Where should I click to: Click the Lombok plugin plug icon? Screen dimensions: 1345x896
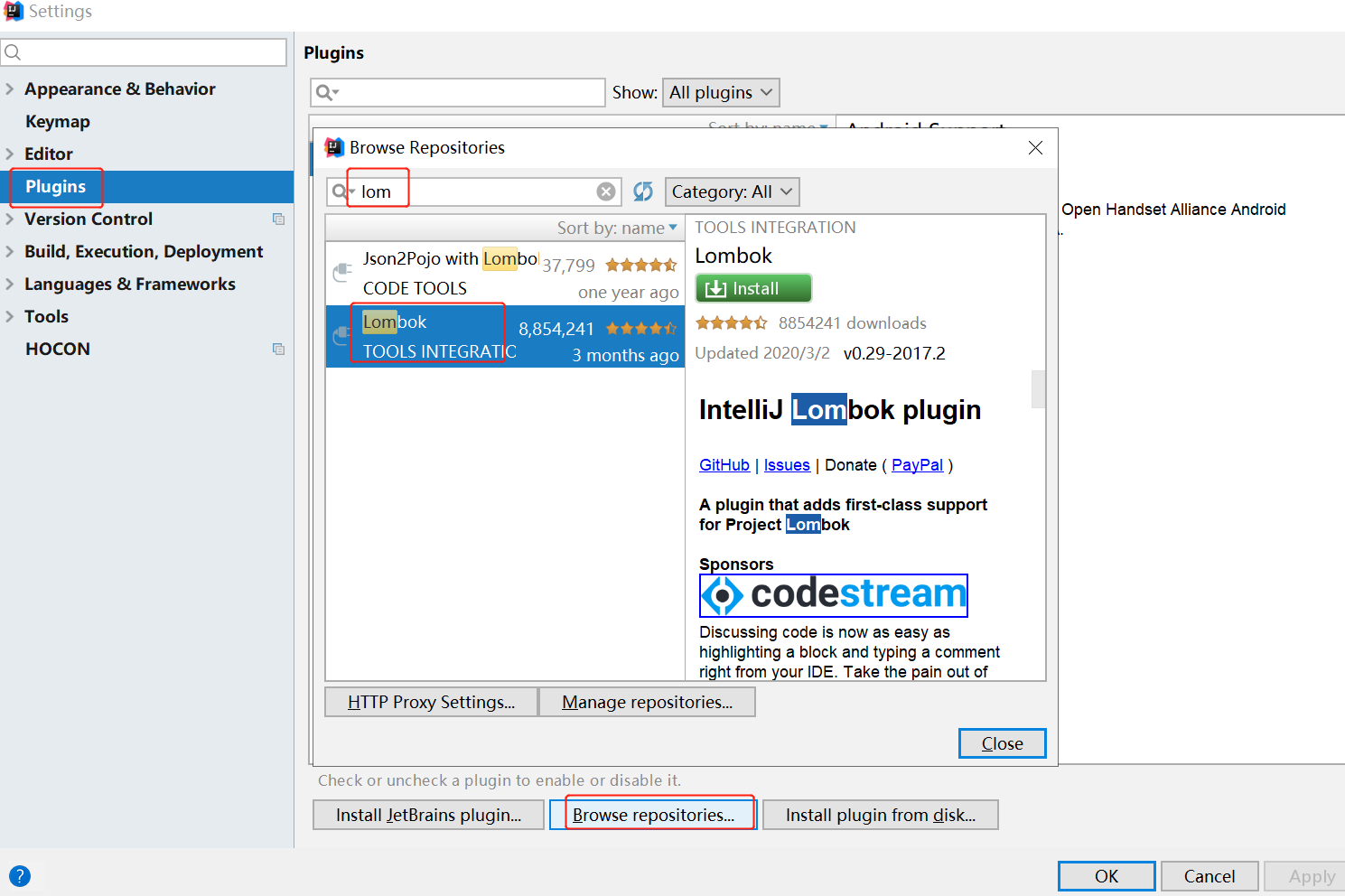(341, 336)
